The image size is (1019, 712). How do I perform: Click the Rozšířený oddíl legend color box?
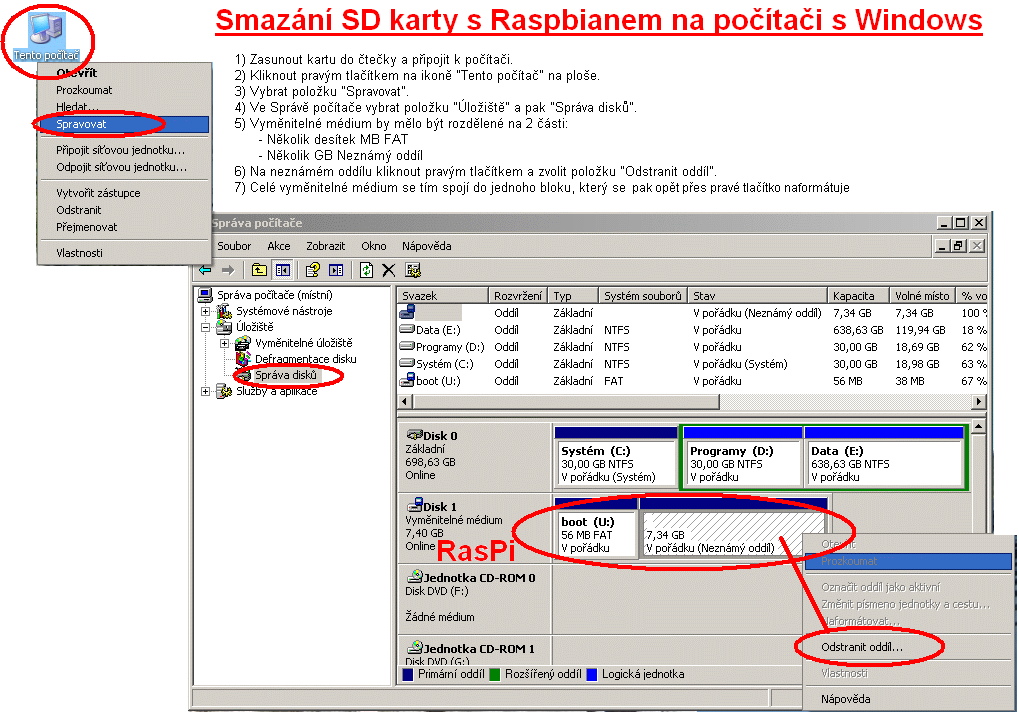point(495,674)
